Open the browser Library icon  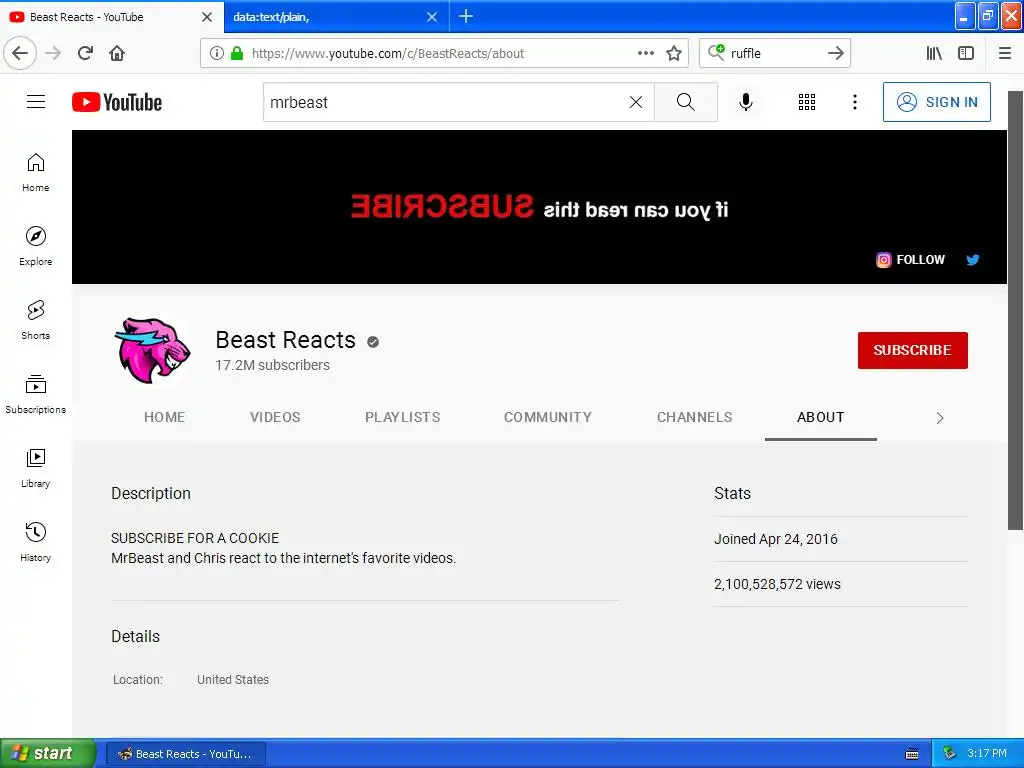934,54
